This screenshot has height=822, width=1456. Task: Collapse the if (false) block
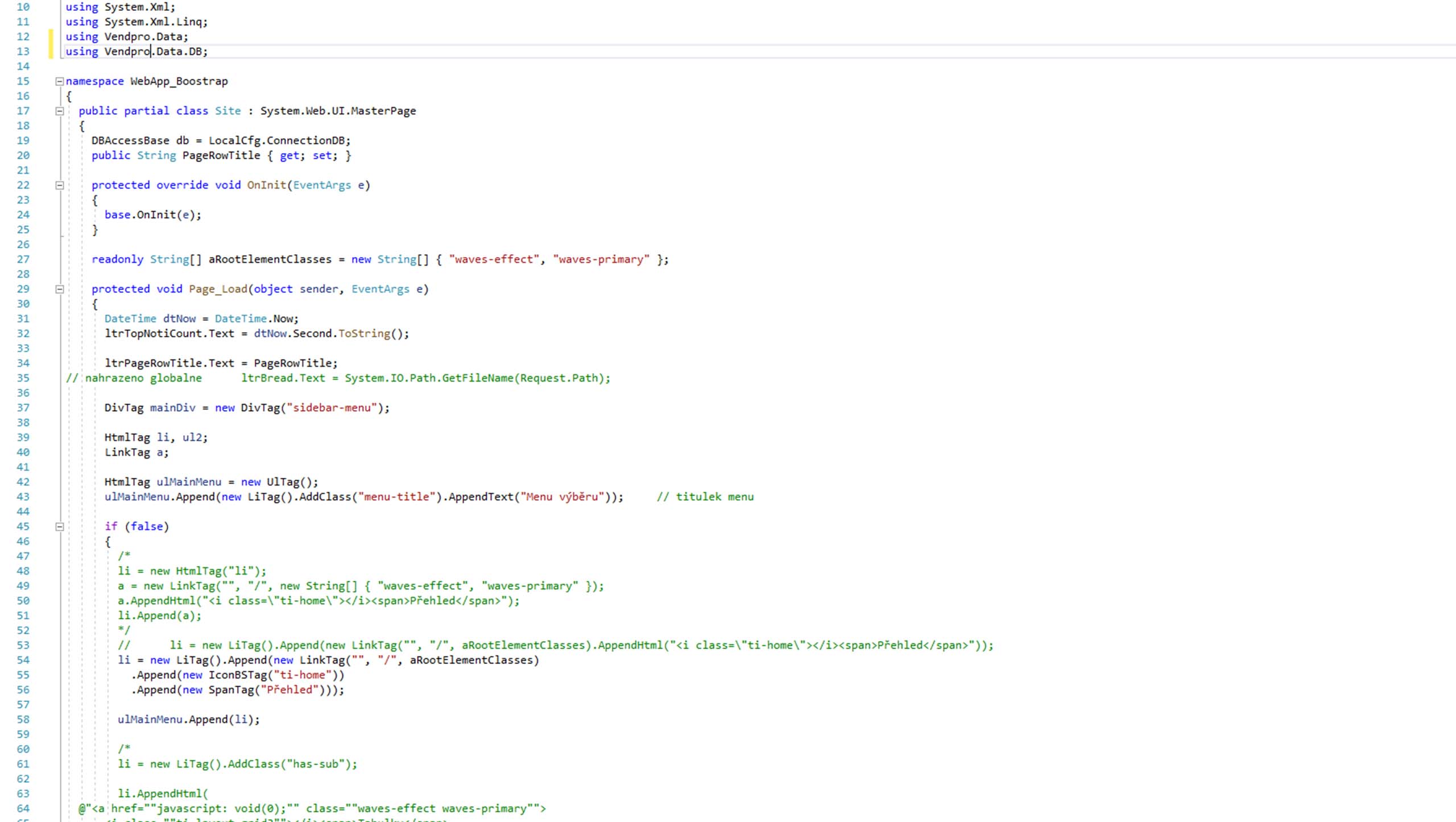[59, 527]
